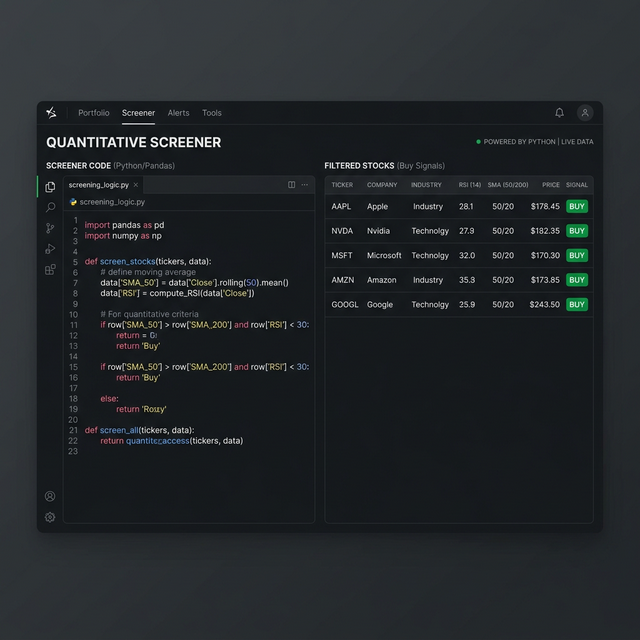640x640 pixels.
Task: Click the screening_logic.py breadcrumb path
Action: (x=112, y=202)
